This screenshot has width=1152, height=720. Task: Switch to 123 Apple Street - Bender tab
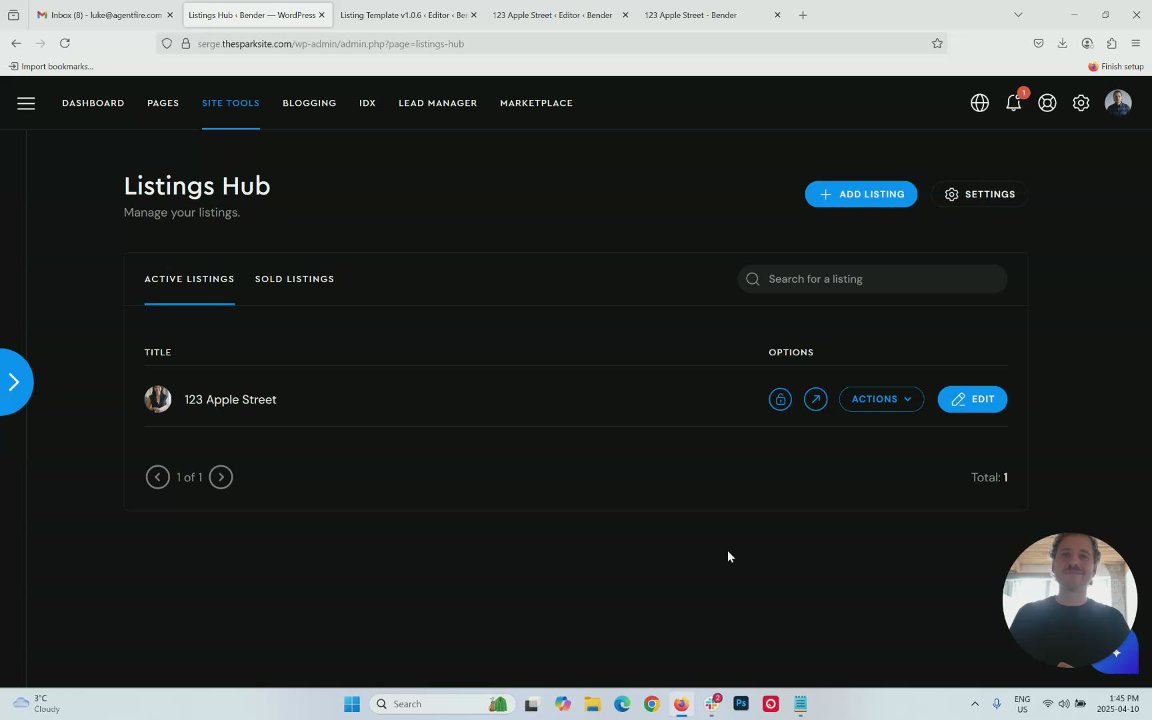click(x=712, y=15)
